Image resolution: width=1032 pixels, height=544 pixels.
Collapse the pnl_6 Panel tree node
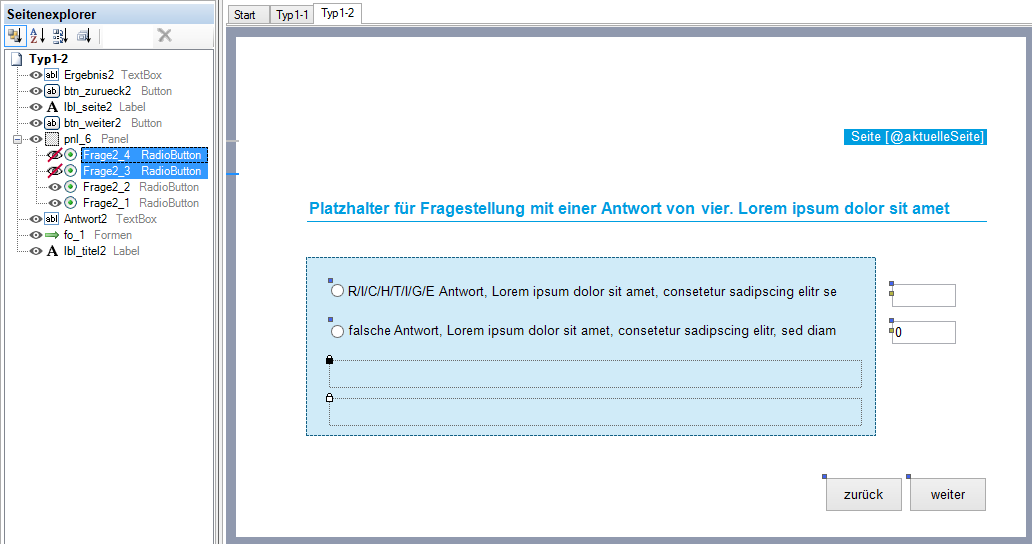[17, 139]
